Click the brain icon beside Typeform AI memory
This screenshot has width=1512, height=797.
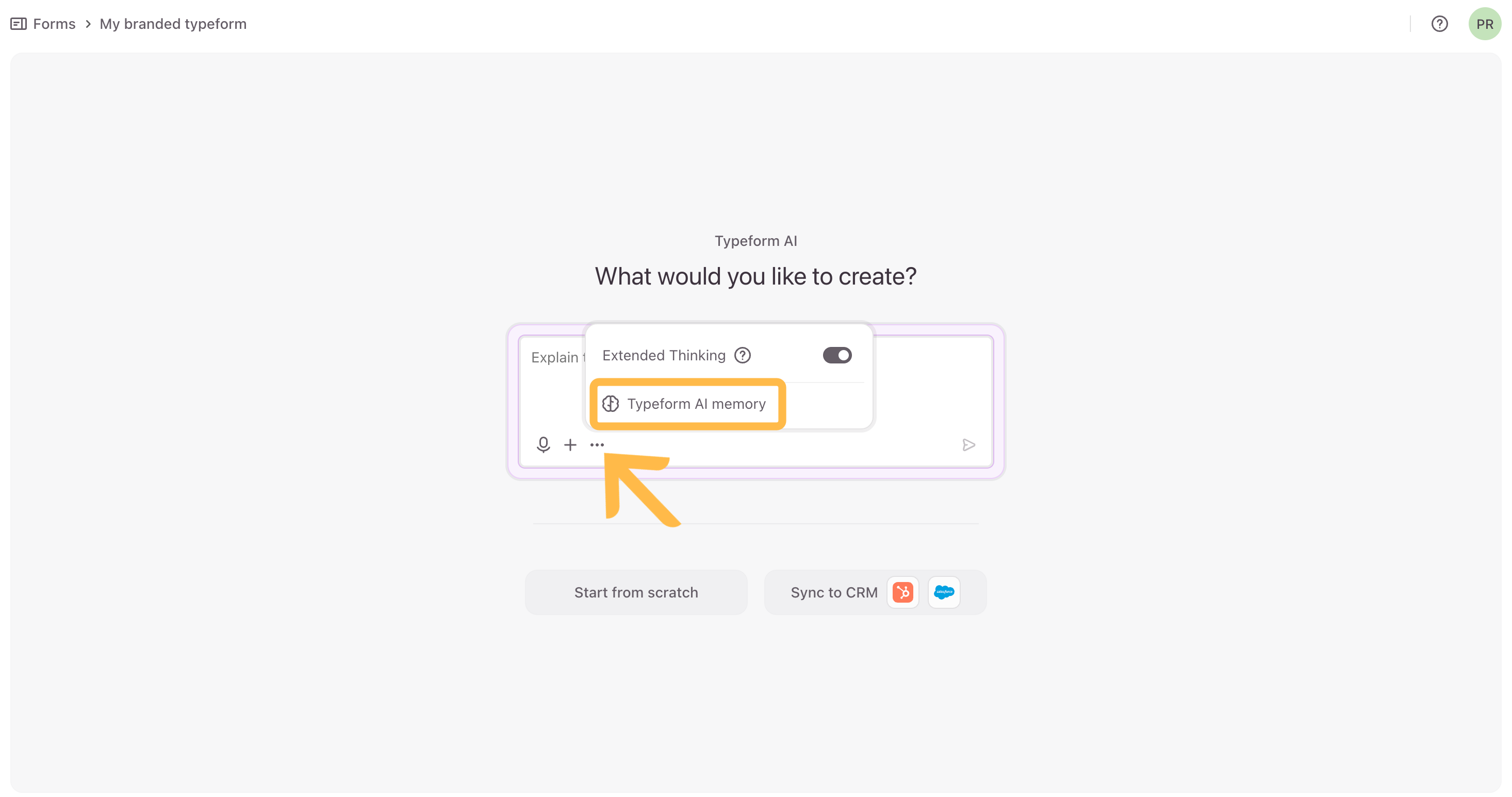611,404
